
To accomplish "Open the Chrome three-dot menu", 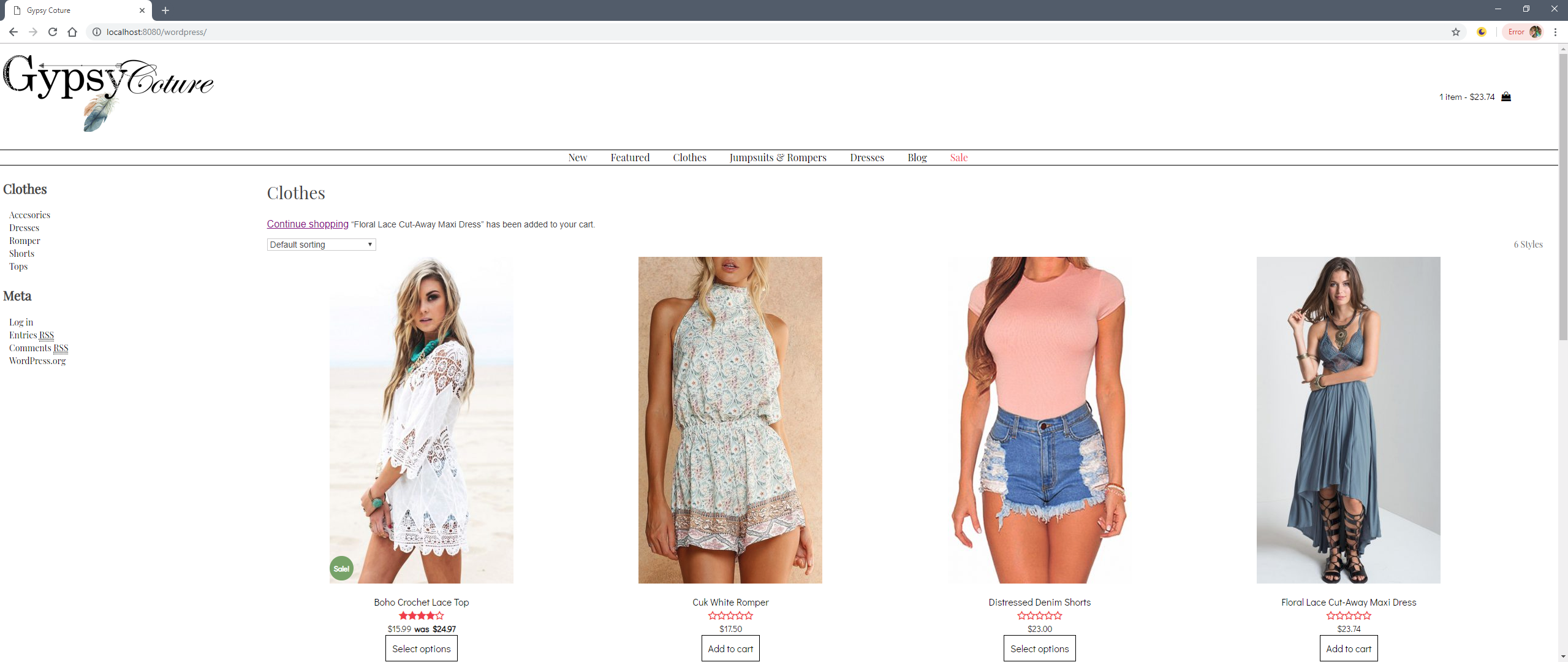I will click(1555, 32).
